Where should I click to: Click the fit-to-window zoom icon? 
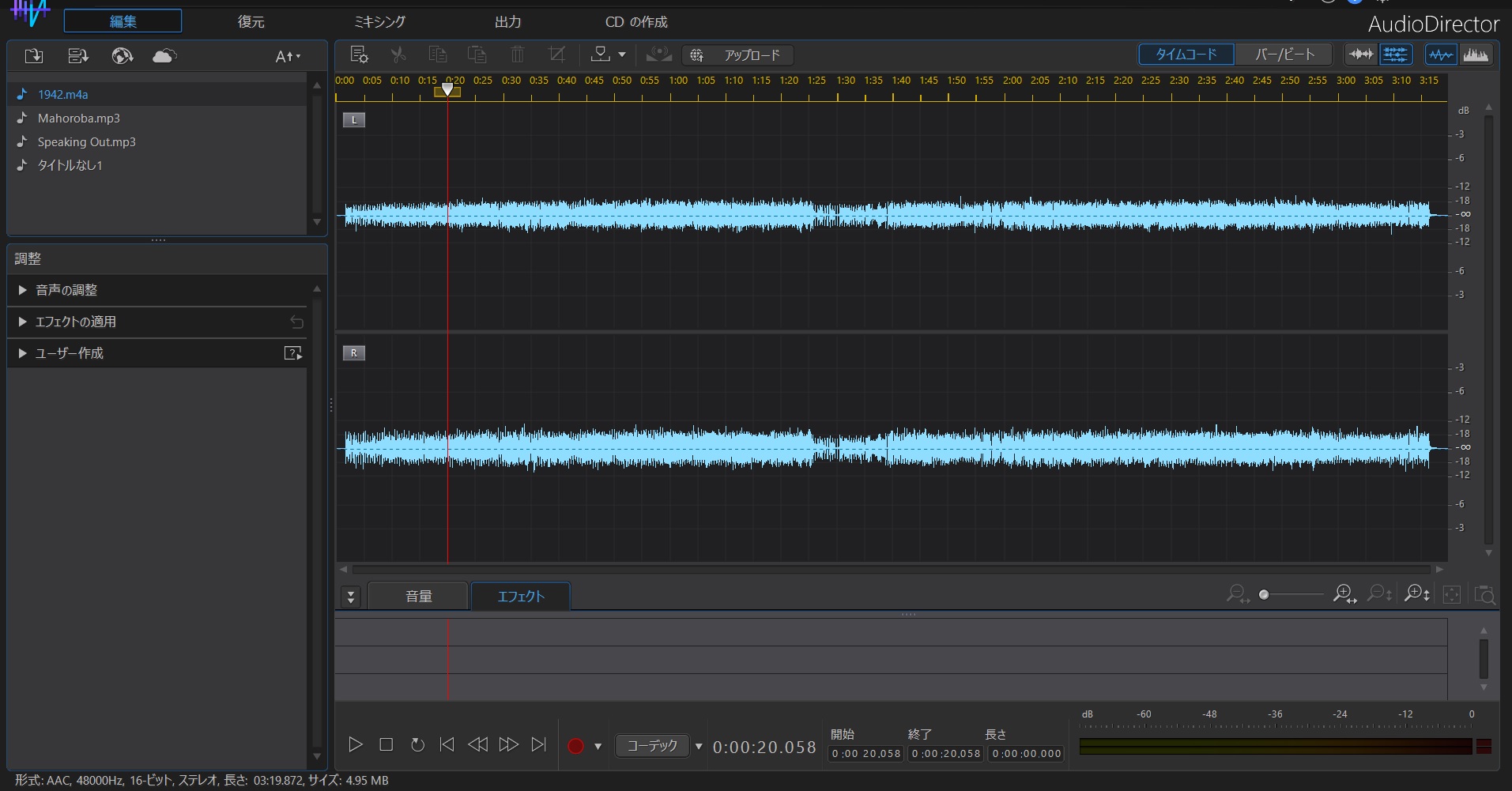click(1453, 593)
